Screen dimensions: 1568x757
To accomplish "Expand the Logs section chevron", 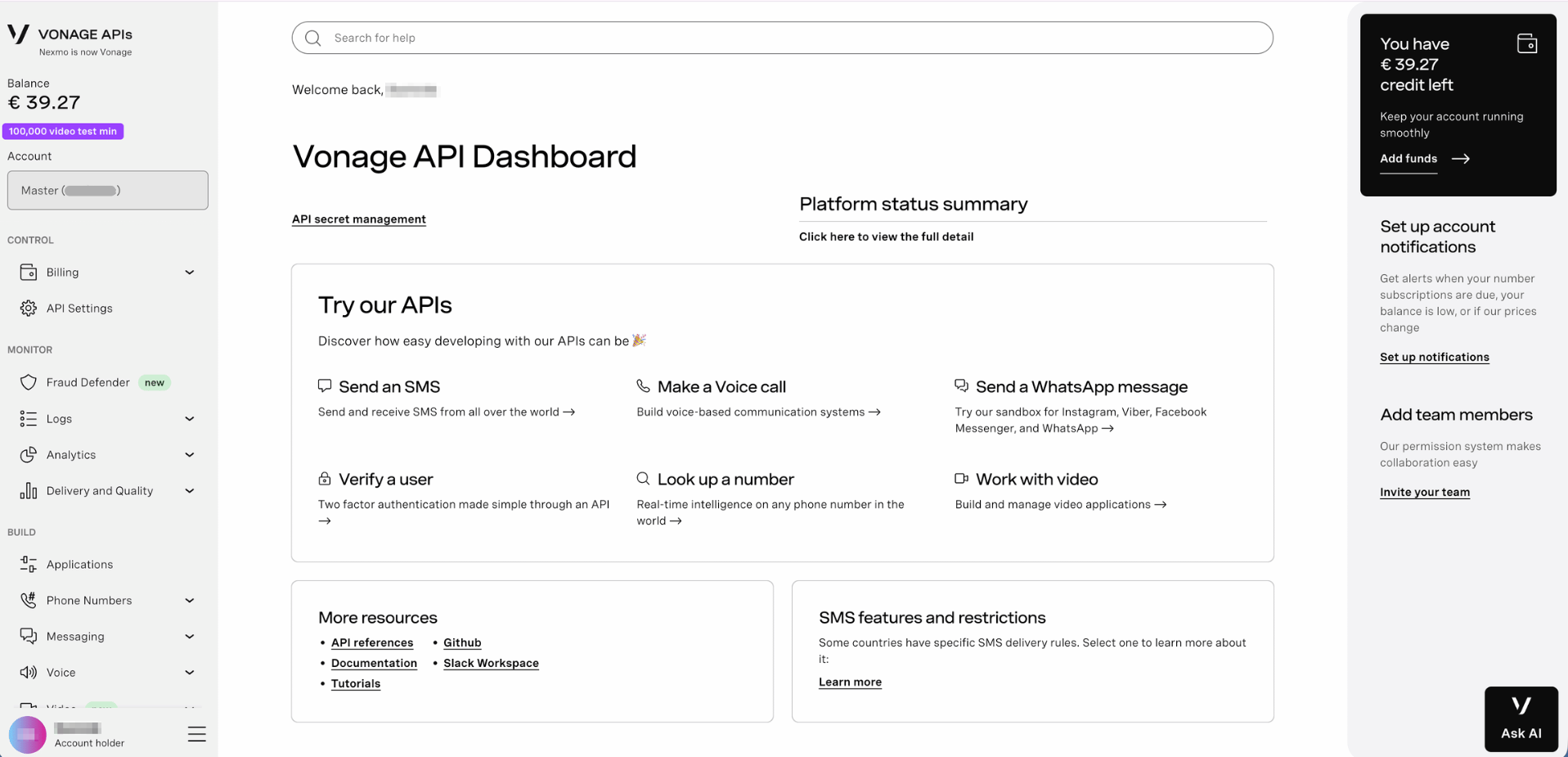I will point(190,419).
